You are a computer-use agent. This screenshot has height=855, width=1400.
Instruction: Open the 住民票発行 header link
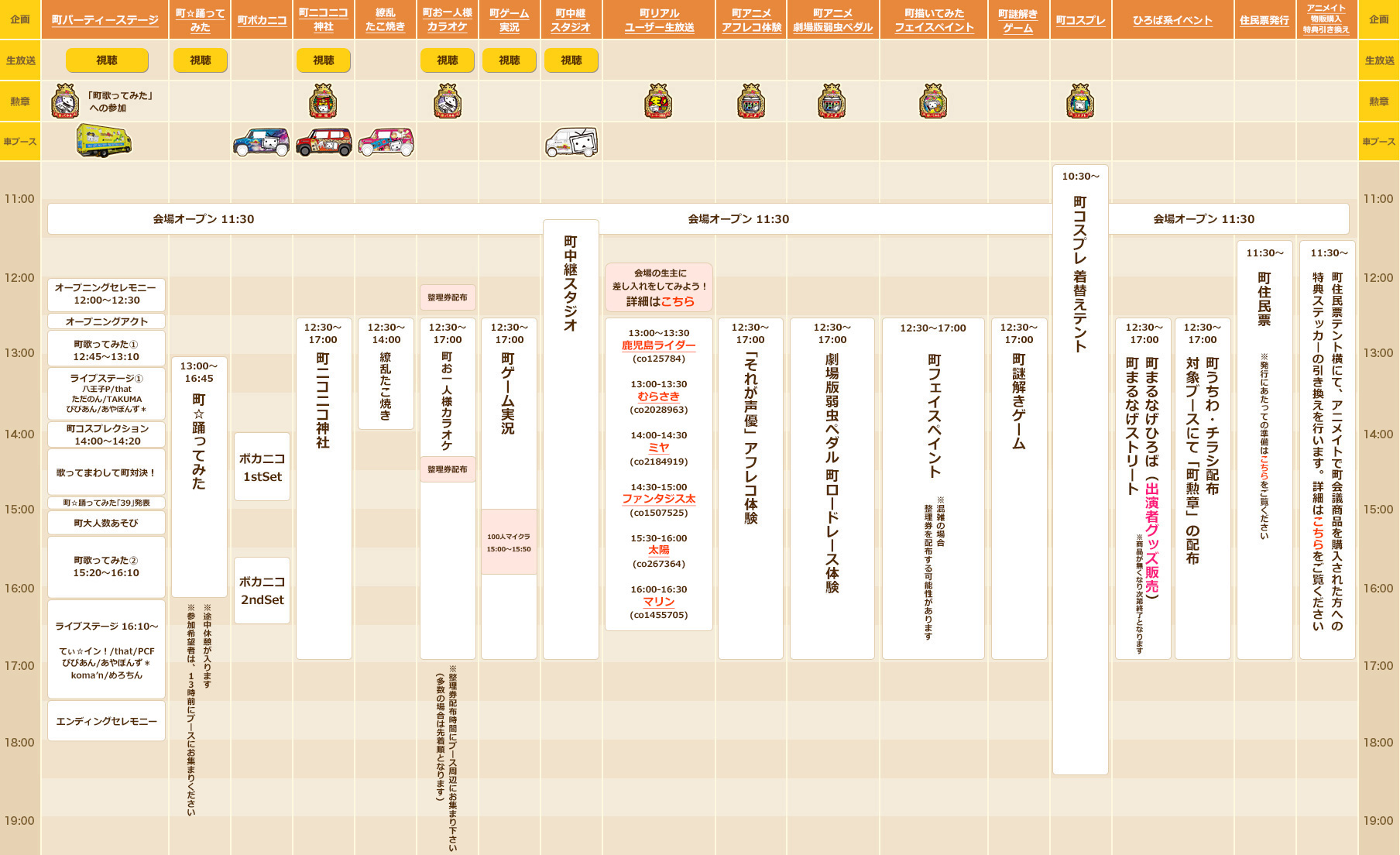click(1264, 20)
